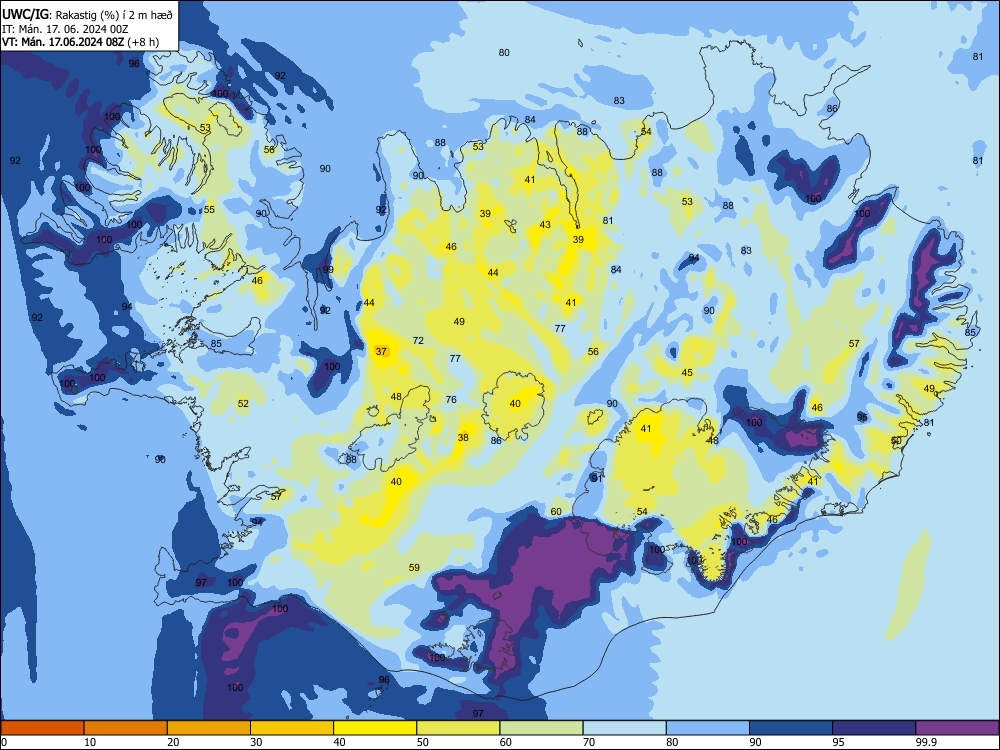Viewport: 1000px width, 750px height.
Task: Click the map value '45'
Action: (687, 373)
